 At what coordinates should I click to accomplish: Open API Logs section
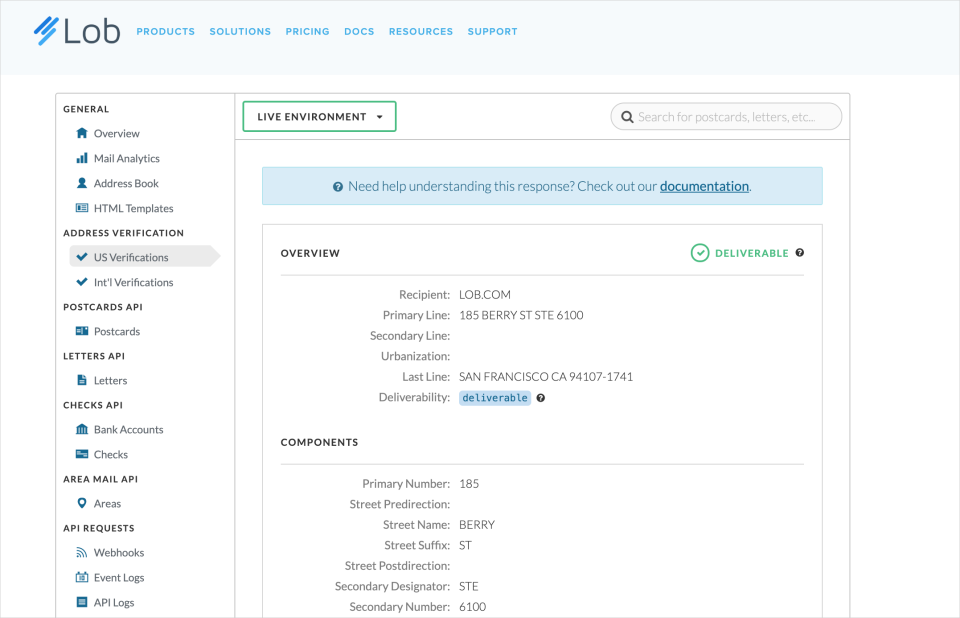tap(114, 603)
